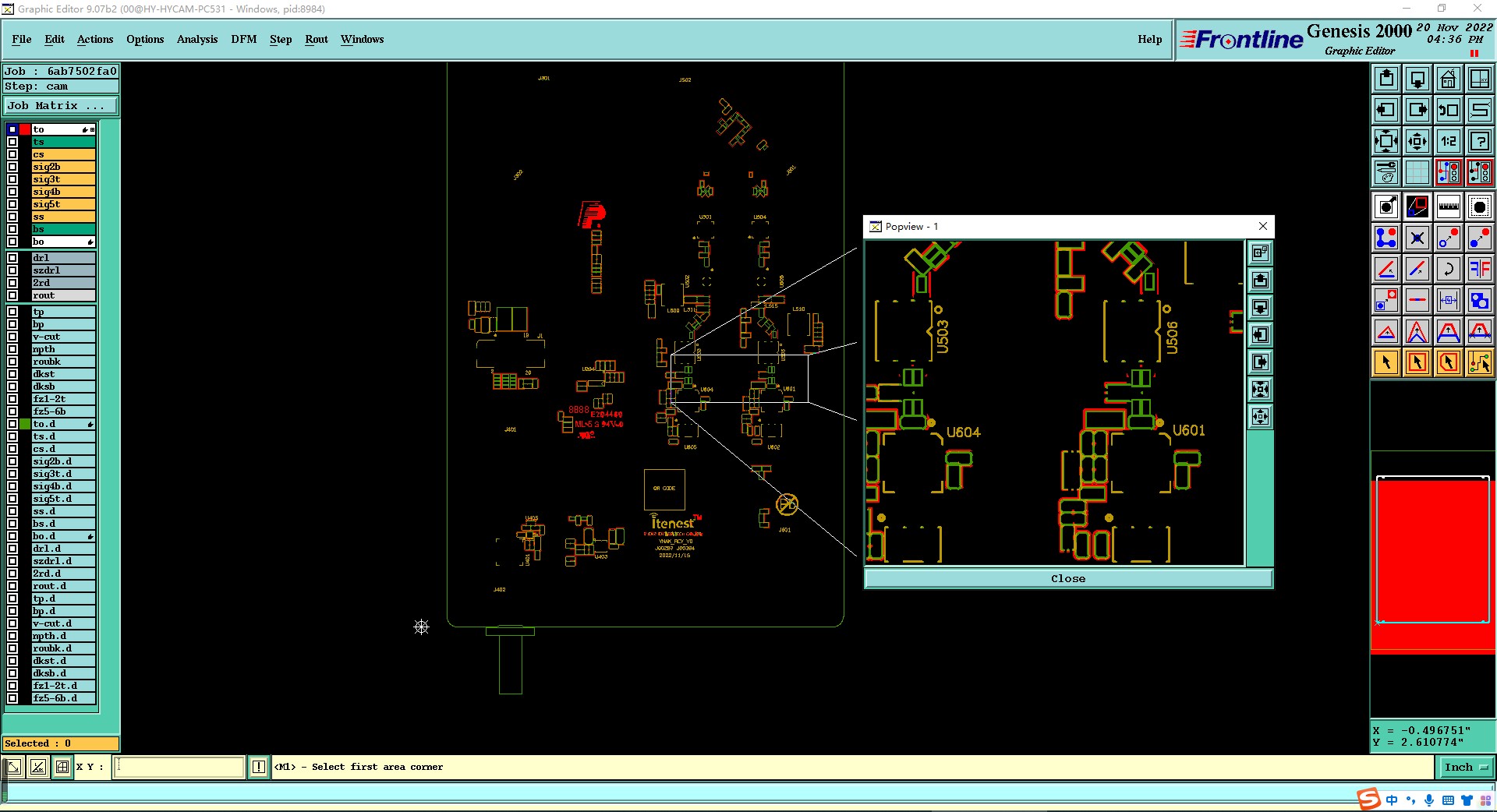Open the Edit menu
Image resolution: width=1497 pixels, height=812 pixels.
pos(55,39)
